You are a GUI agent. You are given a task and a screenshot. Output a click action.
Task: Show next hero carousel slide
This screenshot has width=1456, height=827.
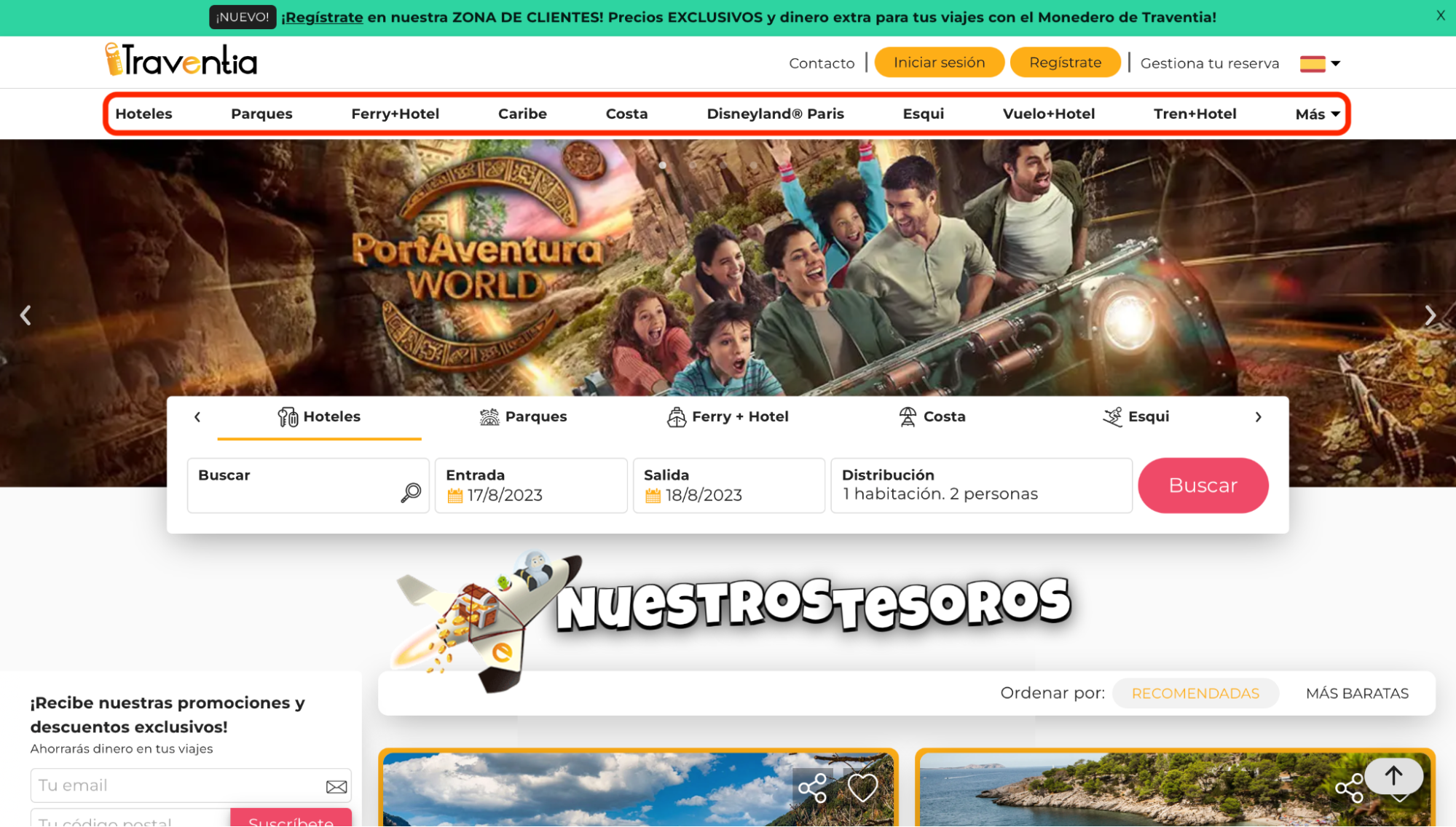pyautogui.click(x=1430, y=315)
